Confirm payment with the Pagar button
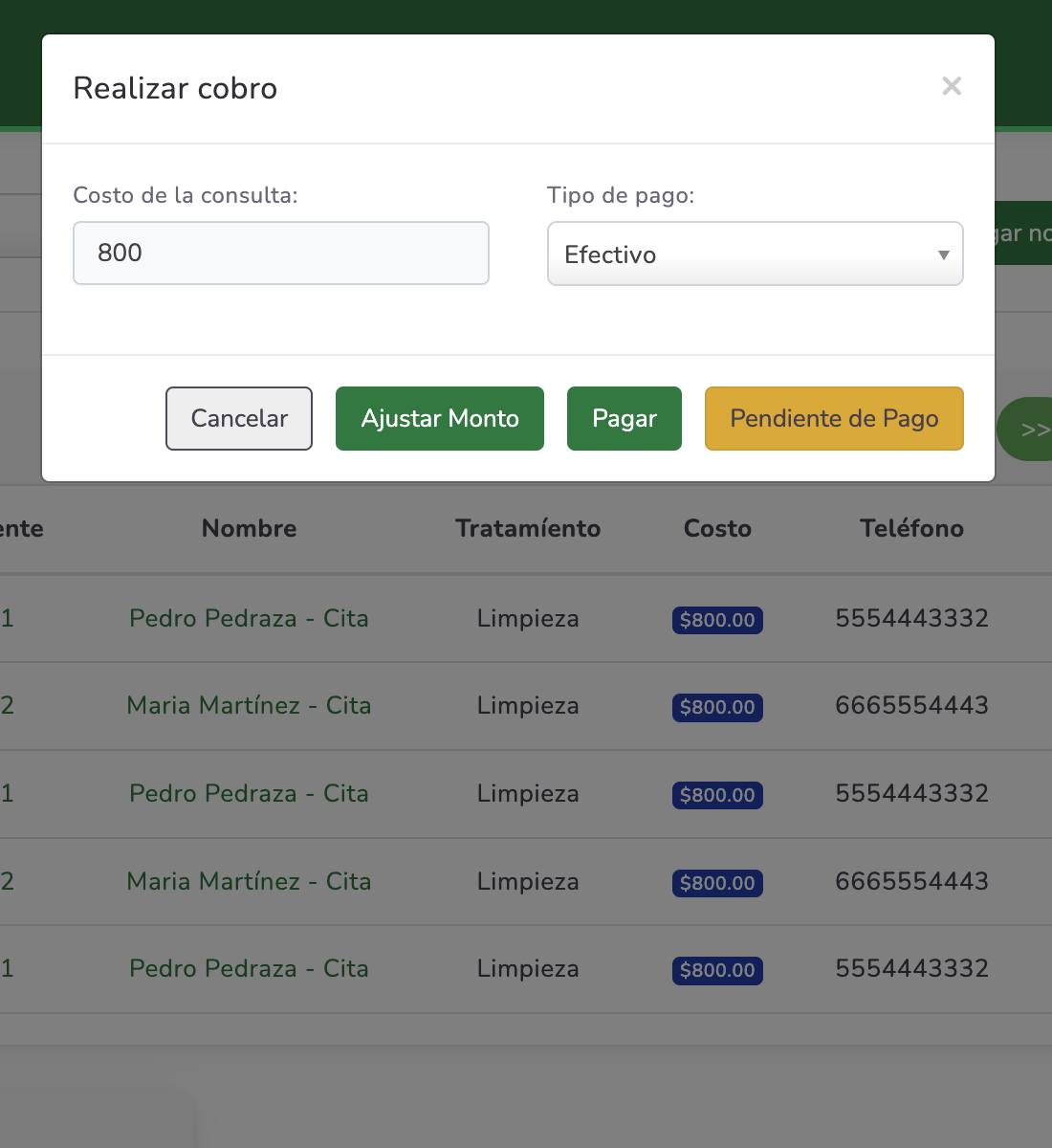1052x1148 pixels. click(624, 418)
